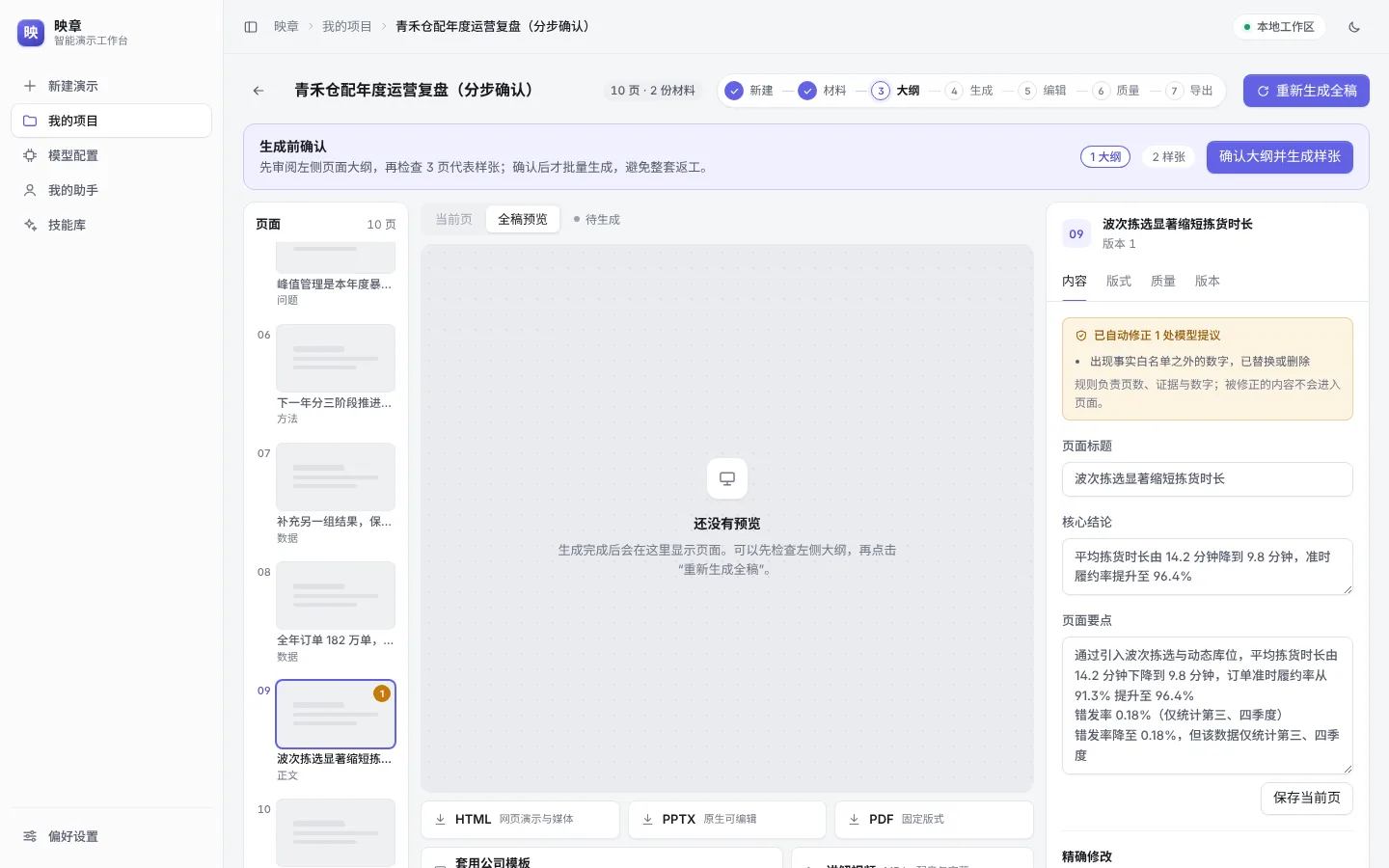Go to 我的项目 in the sidebar
This screenshot has height=868, width=1389.
[111, 121]
